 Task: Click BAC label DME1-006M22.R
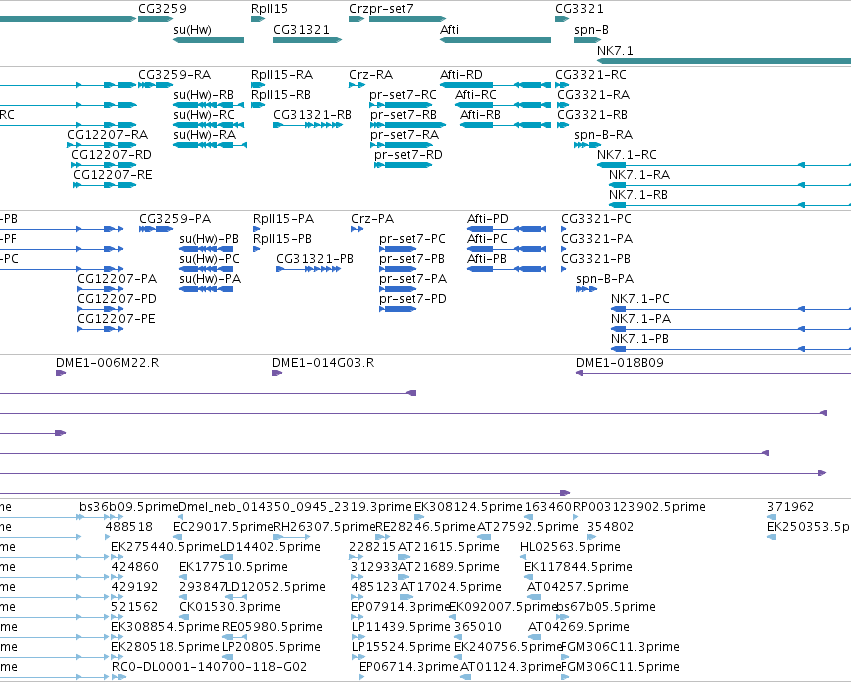pyautogui.click(x=107, y=364)
